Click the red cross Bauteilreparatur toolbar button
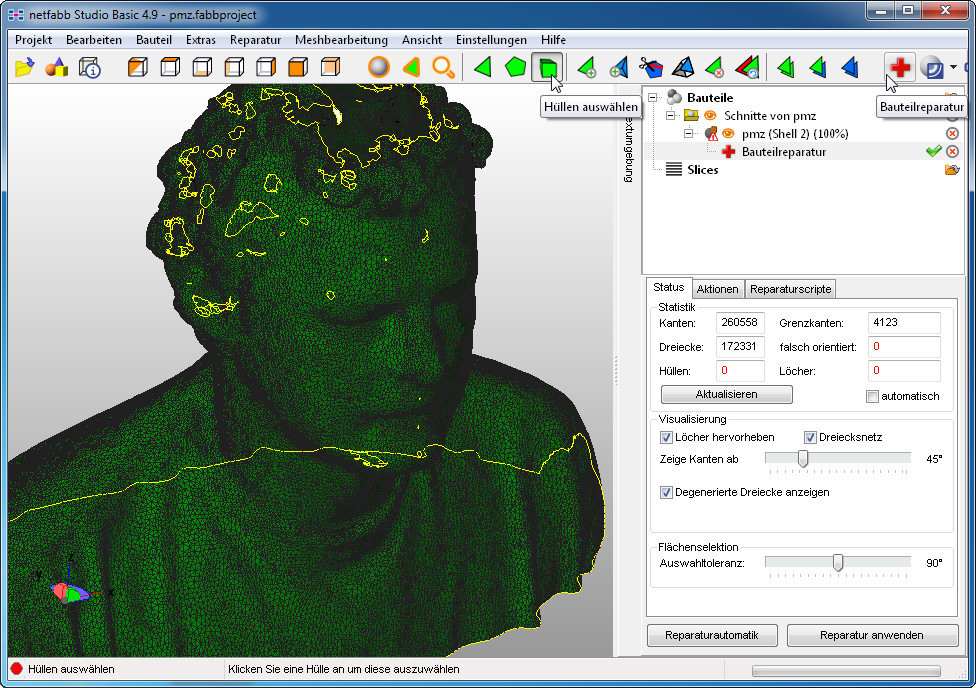The height and width of the screenshot is (688, 976). [x=900, y=67]
